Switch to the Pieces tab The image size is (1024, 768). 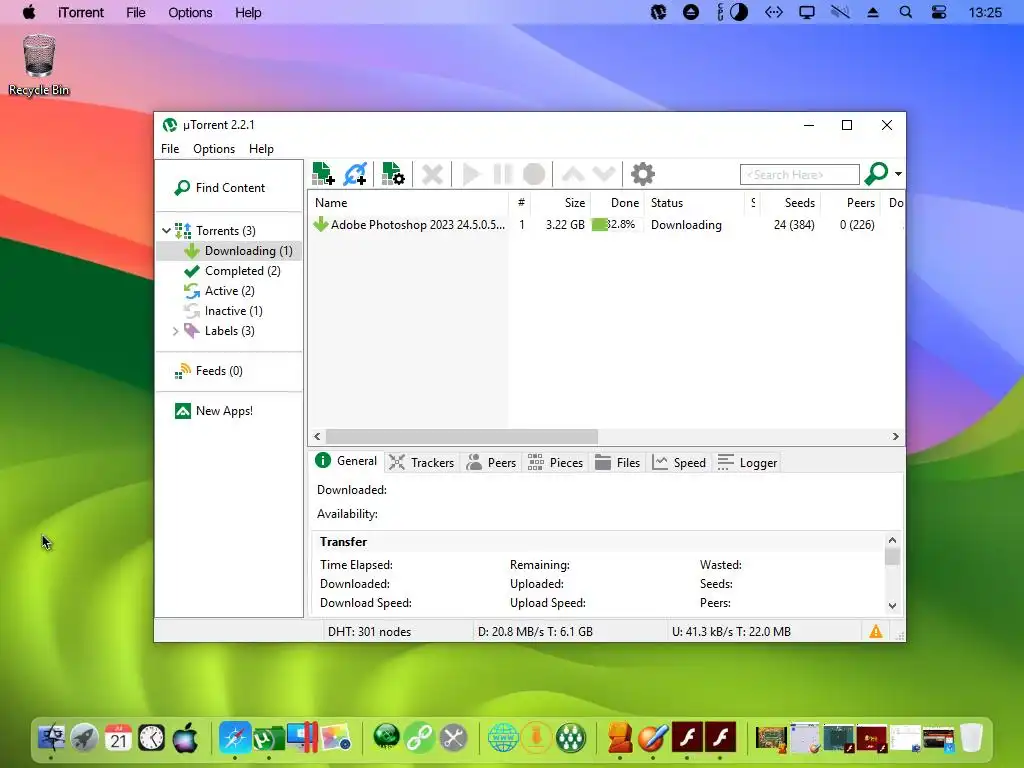[x=555, y=462]
